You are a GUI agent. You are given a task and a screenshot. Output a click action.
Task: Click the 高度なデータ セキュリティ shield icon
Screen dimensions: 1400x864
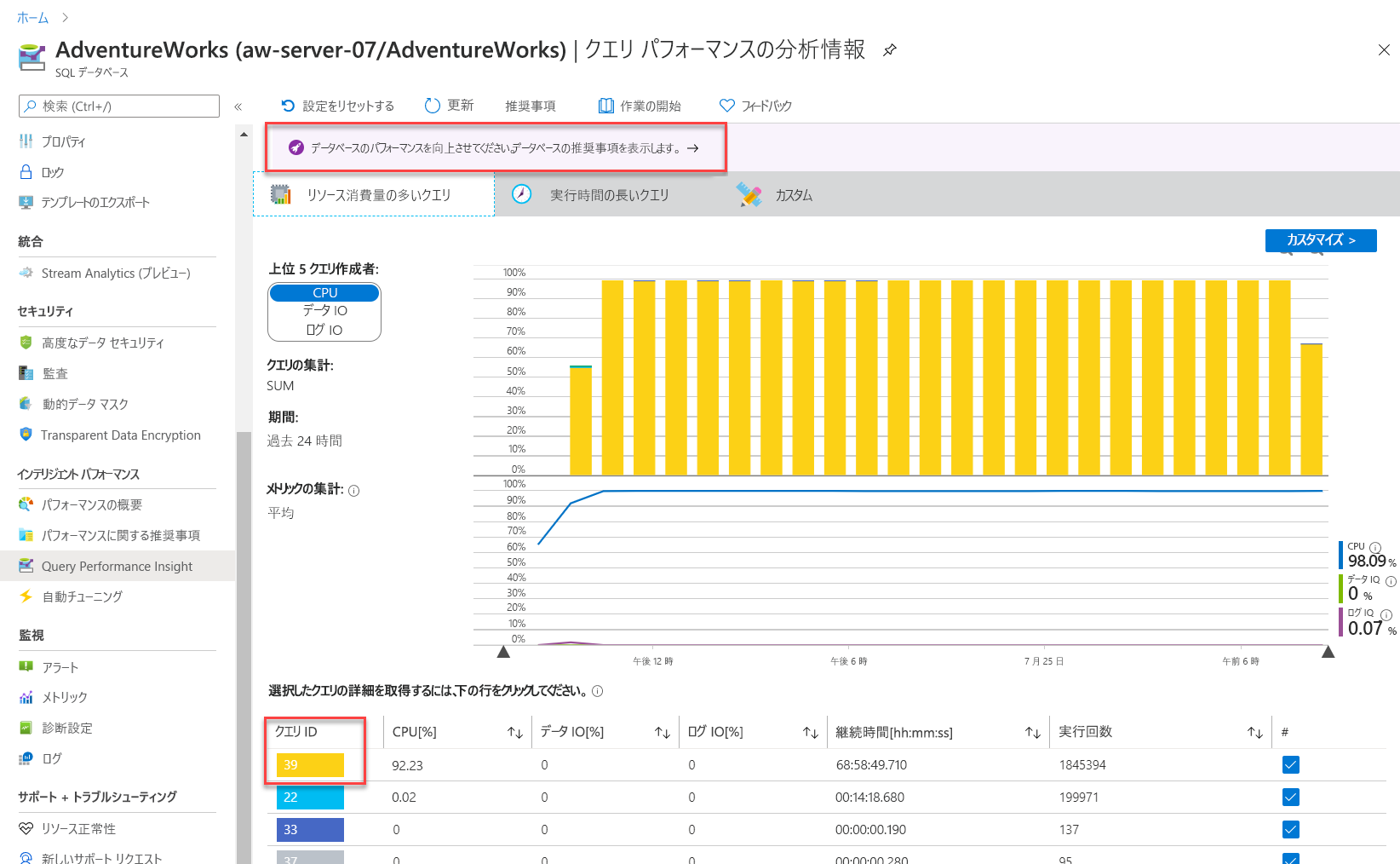(x=26, y=343)
